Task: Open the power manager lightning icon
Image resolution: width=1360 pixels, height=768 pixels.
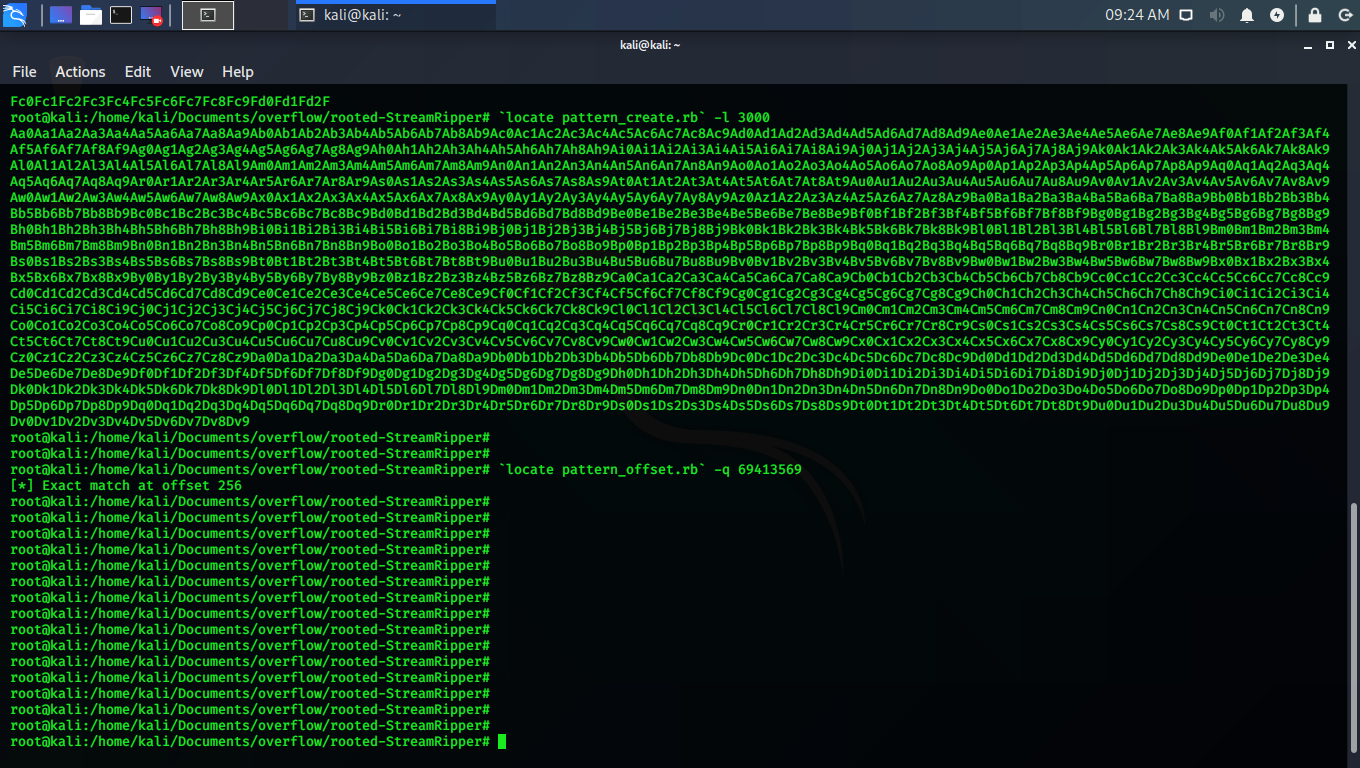Action: (1277, 15)
